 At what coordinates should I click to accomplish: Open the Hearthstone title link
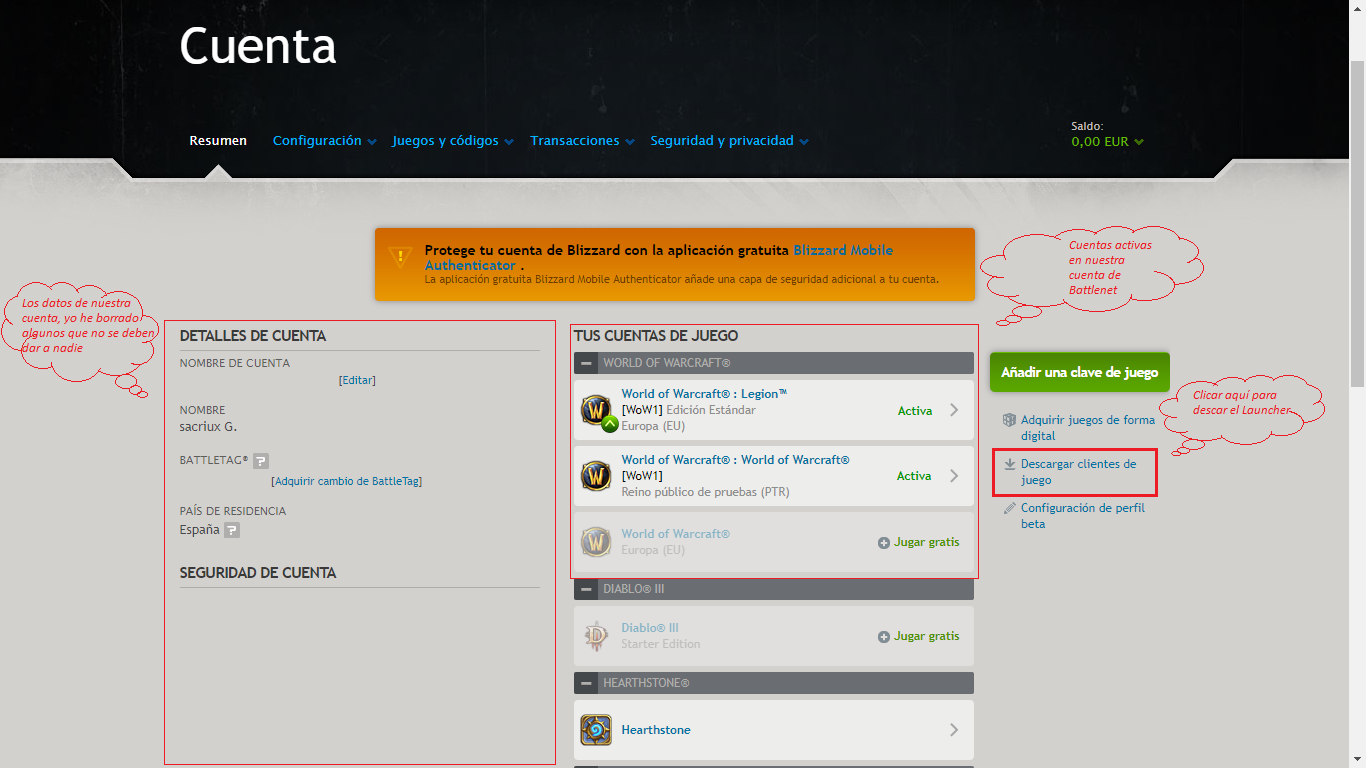tap(656, 730)
